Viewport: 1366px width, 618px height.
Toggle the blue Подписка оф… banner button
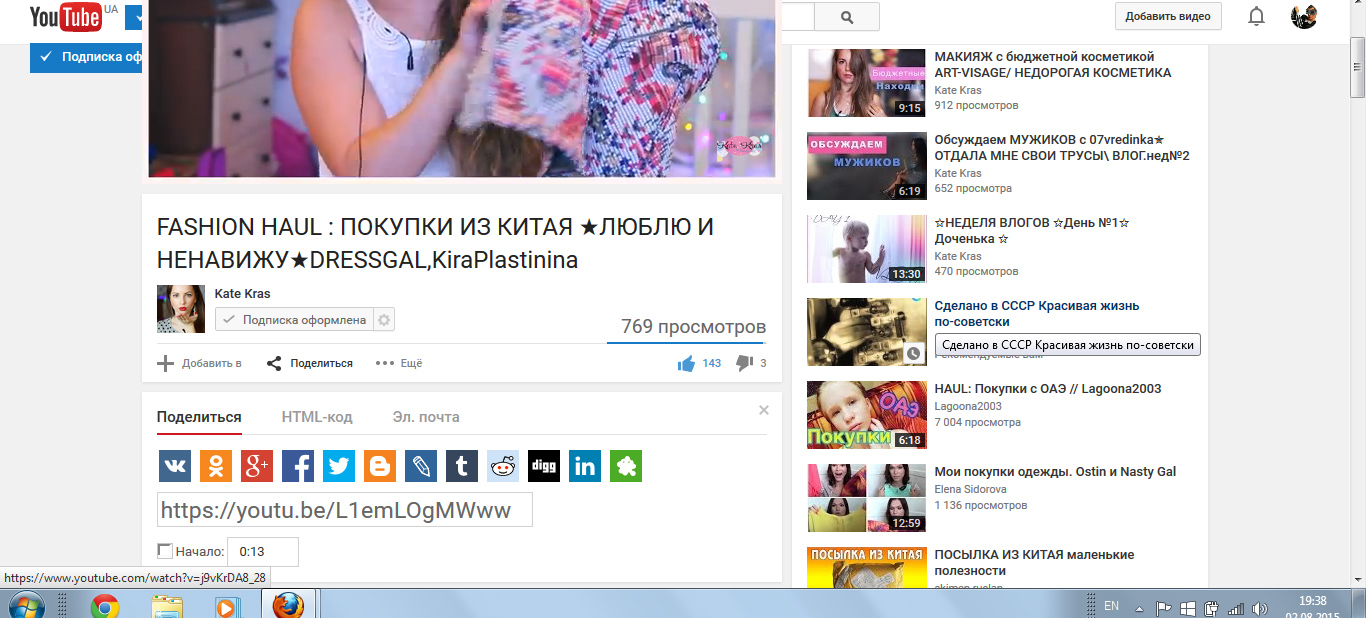(86, 57)
